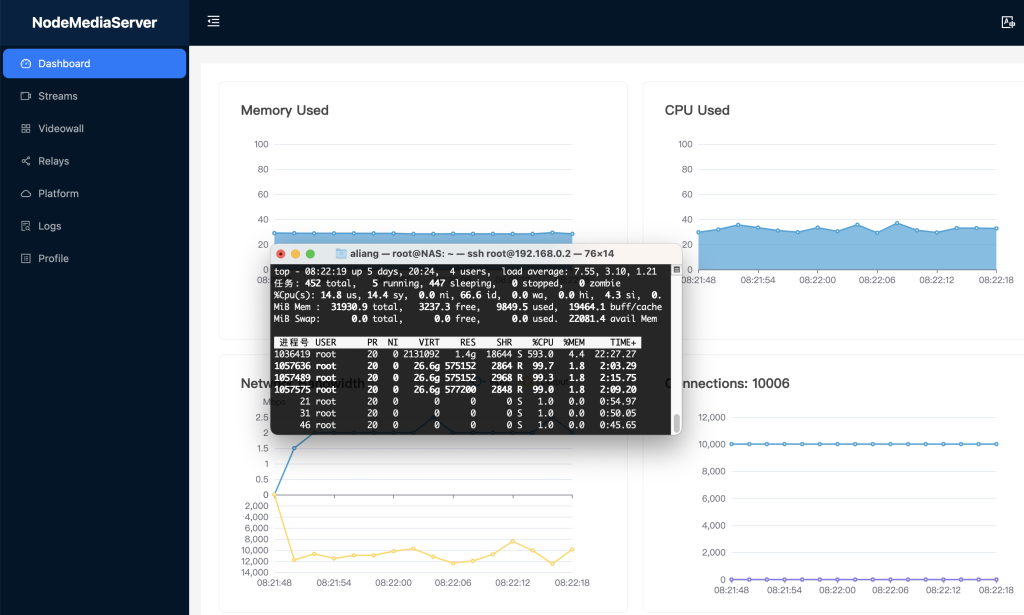Click "12,000" axis label on Connections chart
1024x615 pixels.
pyautogui.click(x=712, y=417)
